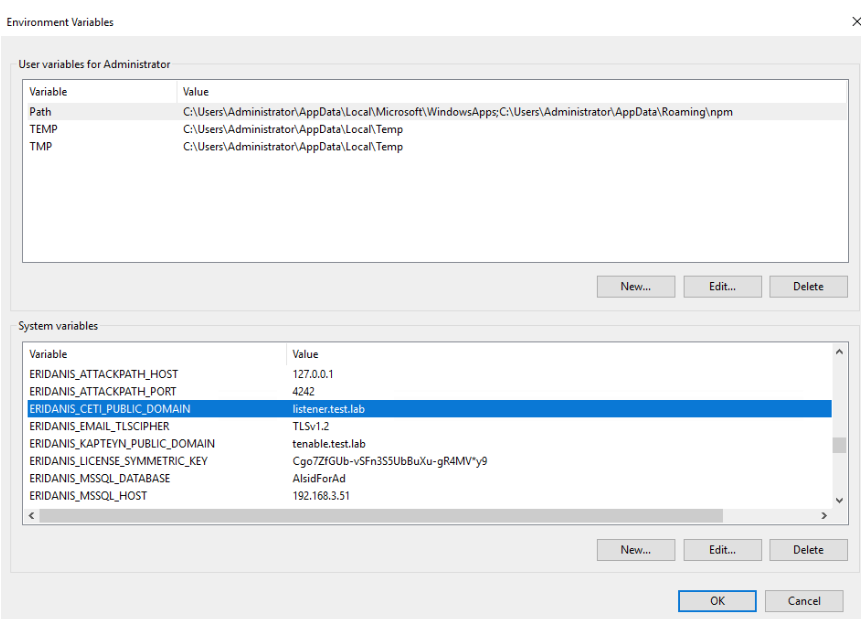Click New under System variables
861x619 pixels.
(636, 550)
